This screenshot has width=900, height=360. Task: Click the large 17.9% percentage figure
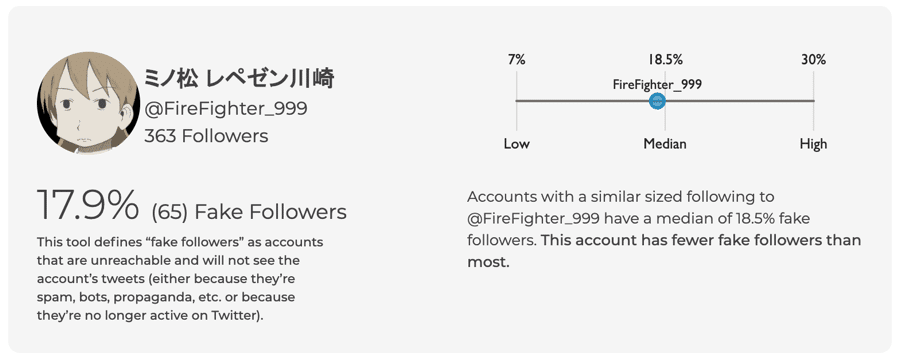click(88, 205)
